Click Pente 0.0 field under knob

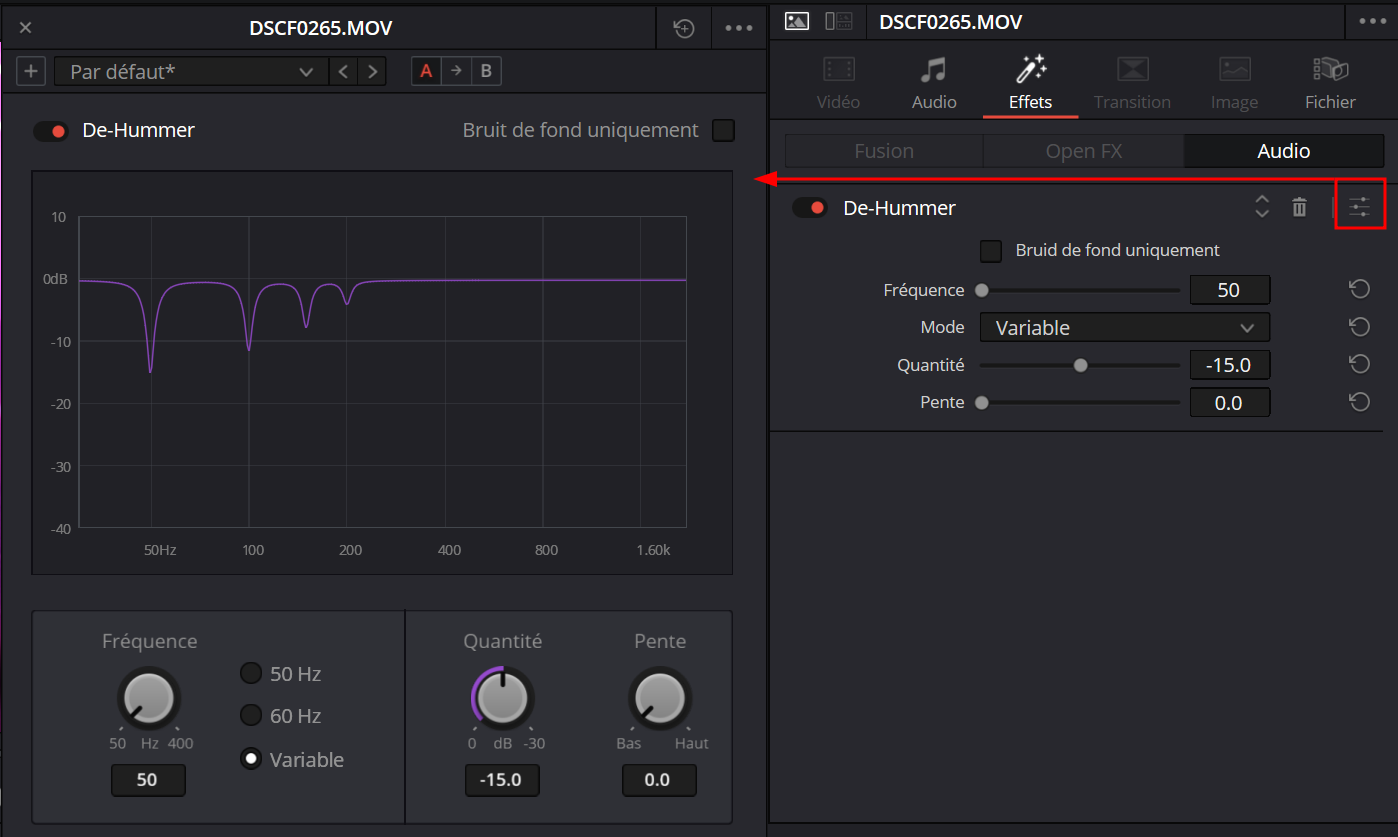(x=659, y=780)
